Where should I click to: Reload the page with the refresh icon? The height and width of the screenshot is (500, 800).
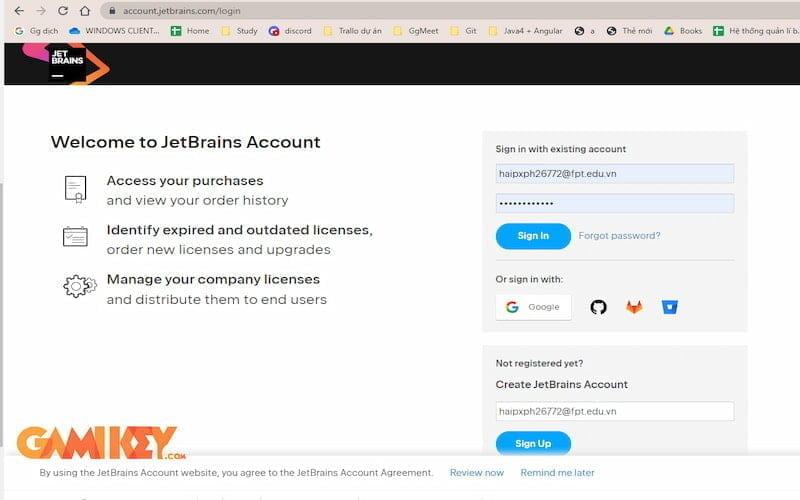(x=63, y=11)
